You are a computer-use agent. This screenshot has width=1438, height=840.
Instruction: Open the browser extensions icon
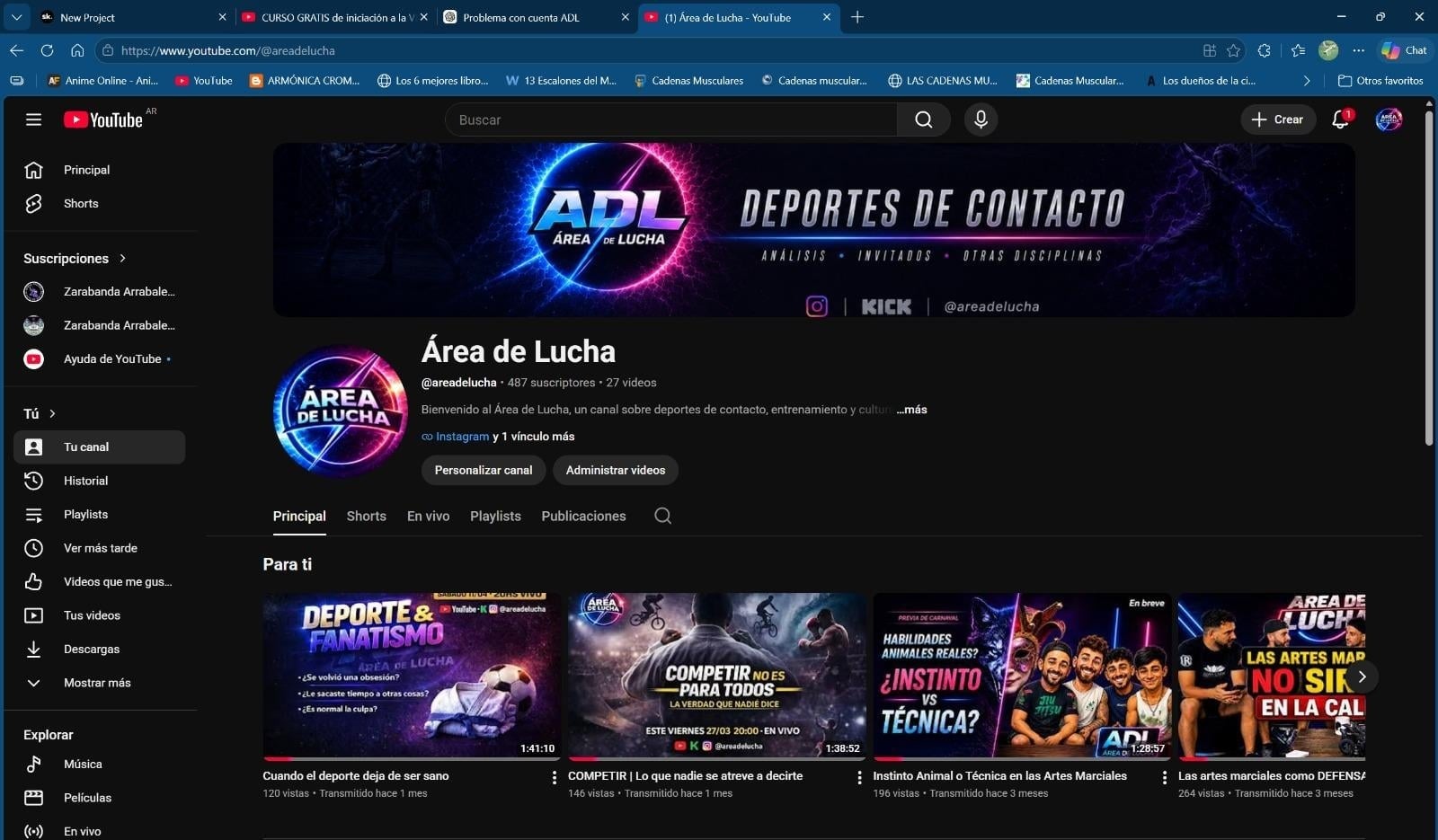(1265, 50)
